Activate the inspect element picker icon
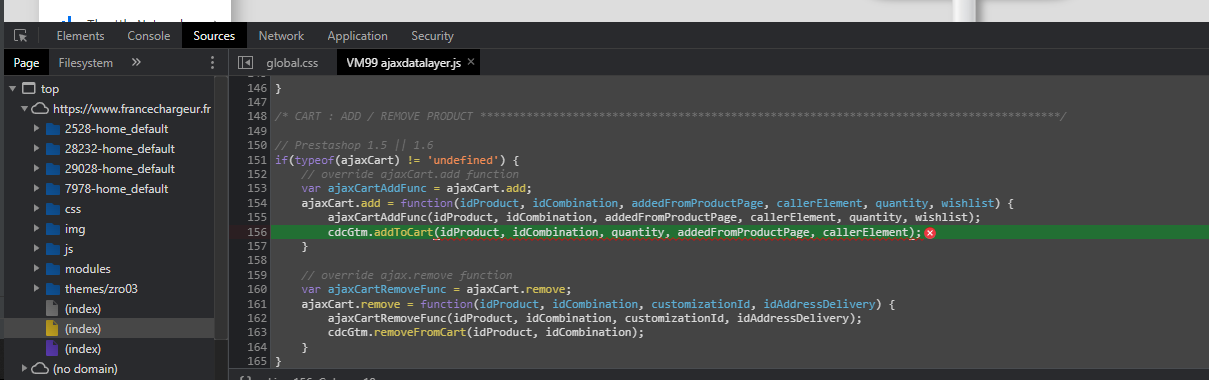This screenshot has height=380, width=1209. pyautogui.click(x=20, y=36)
